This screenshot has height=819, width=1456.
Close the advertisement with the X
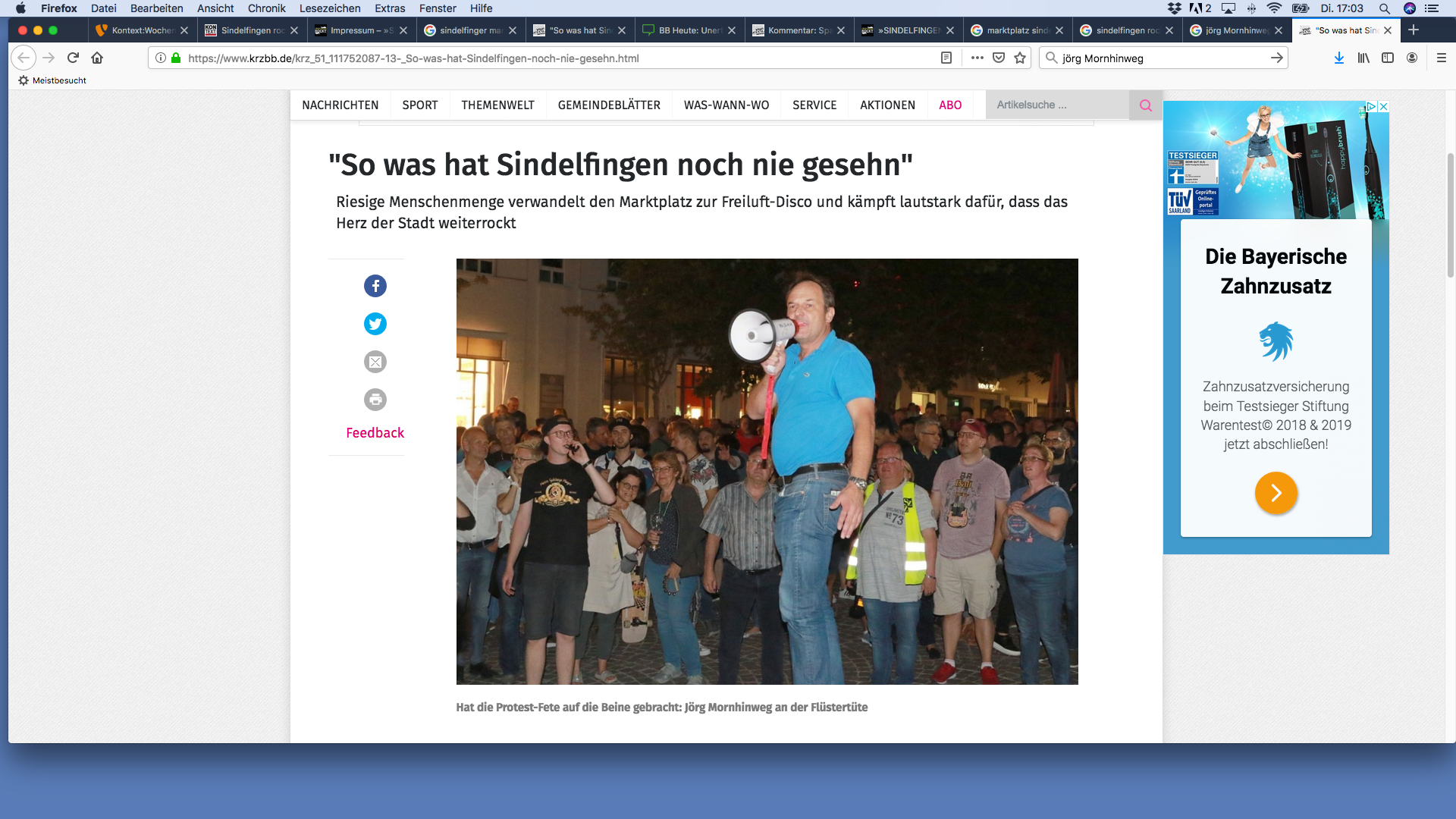(x=1383, y=106)
